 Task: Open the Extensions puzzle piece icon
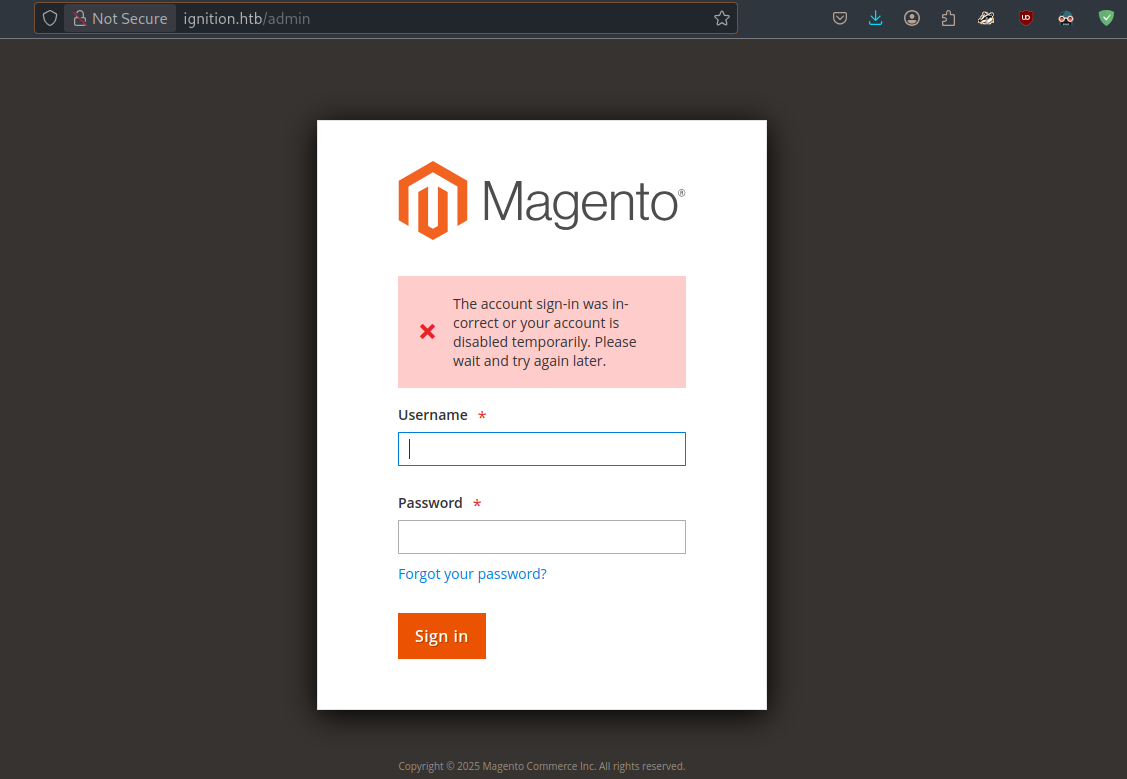point(949,19)
